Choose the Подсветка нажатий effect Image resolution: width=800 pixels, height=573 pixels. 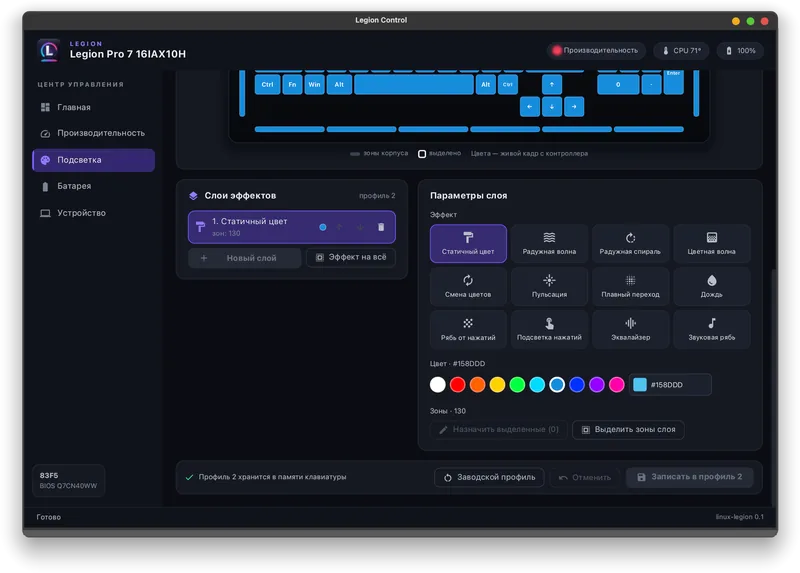click(x=549, y=330)
